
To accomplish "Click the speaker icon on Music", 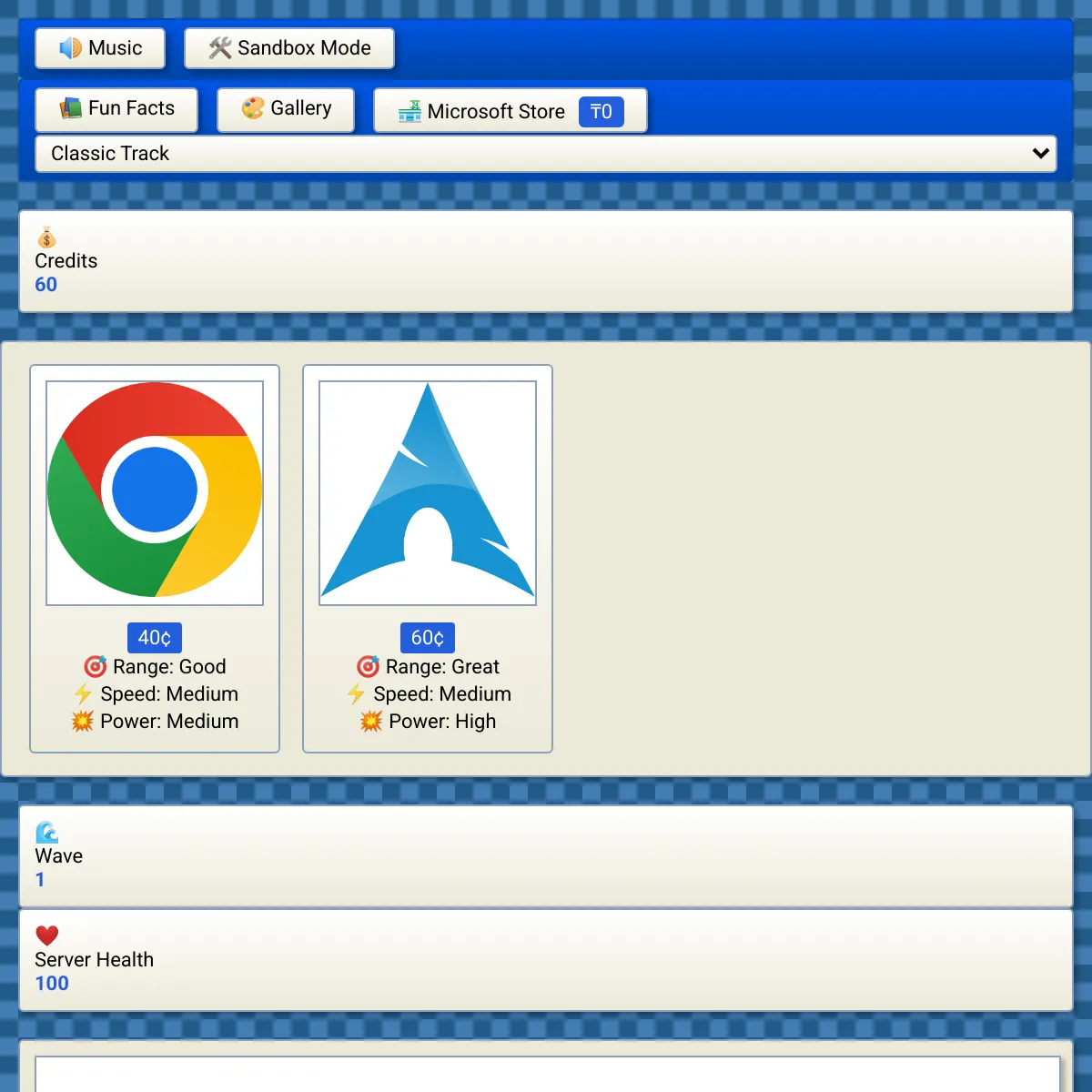I will (x=70, y=48).
